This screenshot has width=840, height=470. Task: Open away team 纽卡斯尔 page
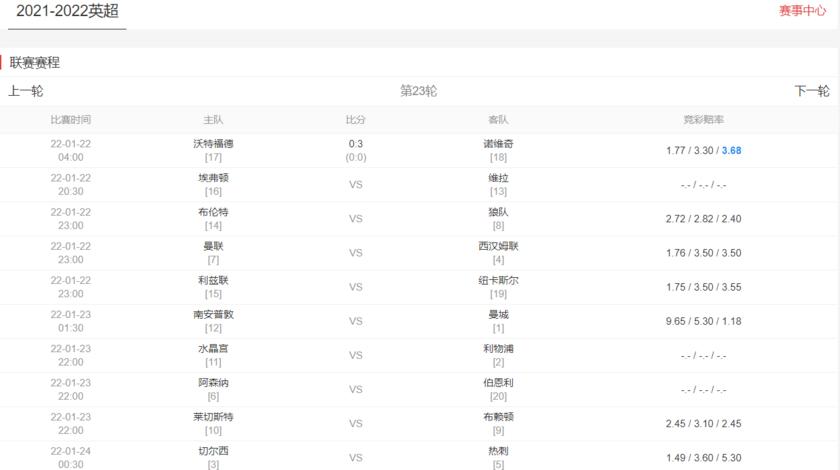(x=499, y=280)
